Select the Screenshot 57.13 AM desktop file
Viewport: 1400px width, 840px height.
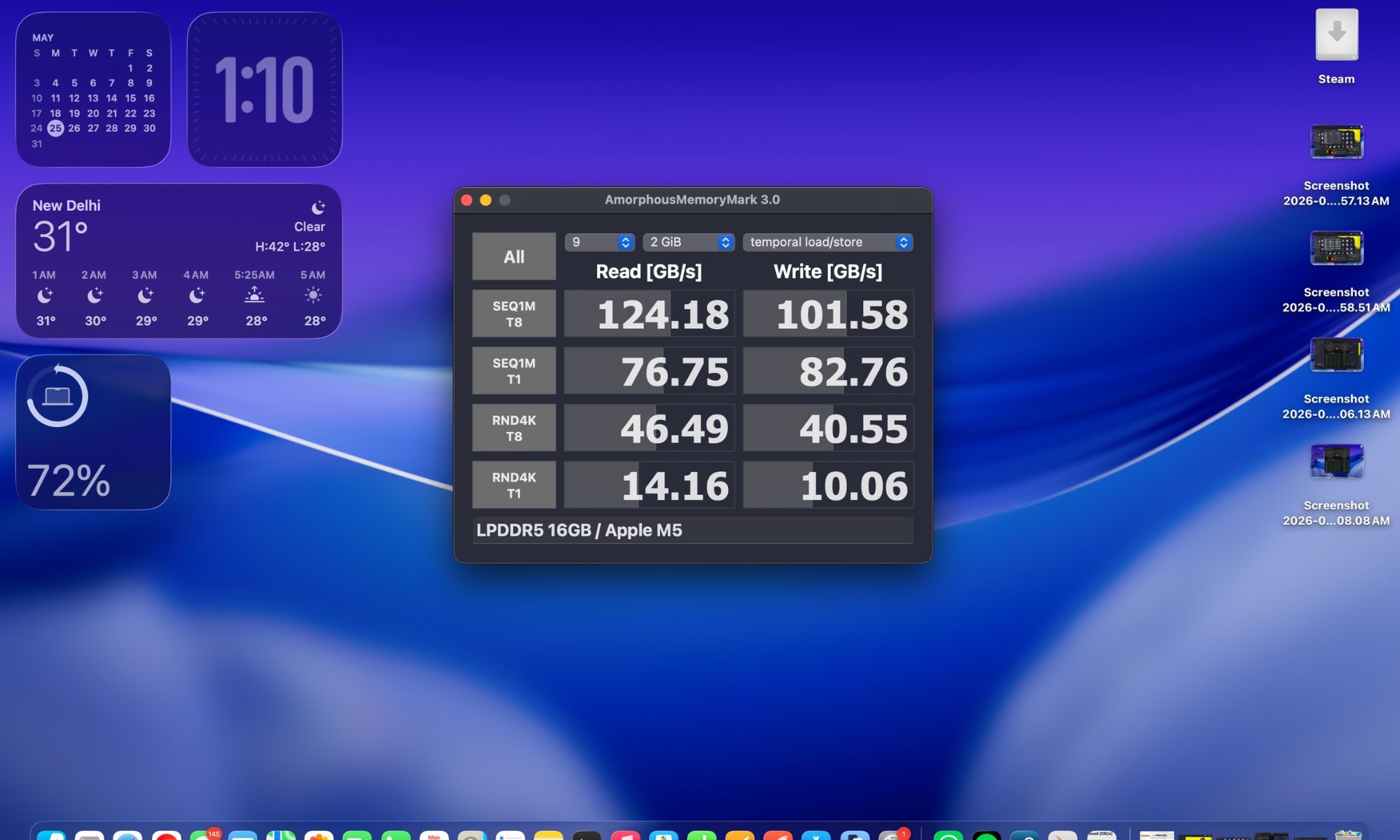(x=1336, y=142)
